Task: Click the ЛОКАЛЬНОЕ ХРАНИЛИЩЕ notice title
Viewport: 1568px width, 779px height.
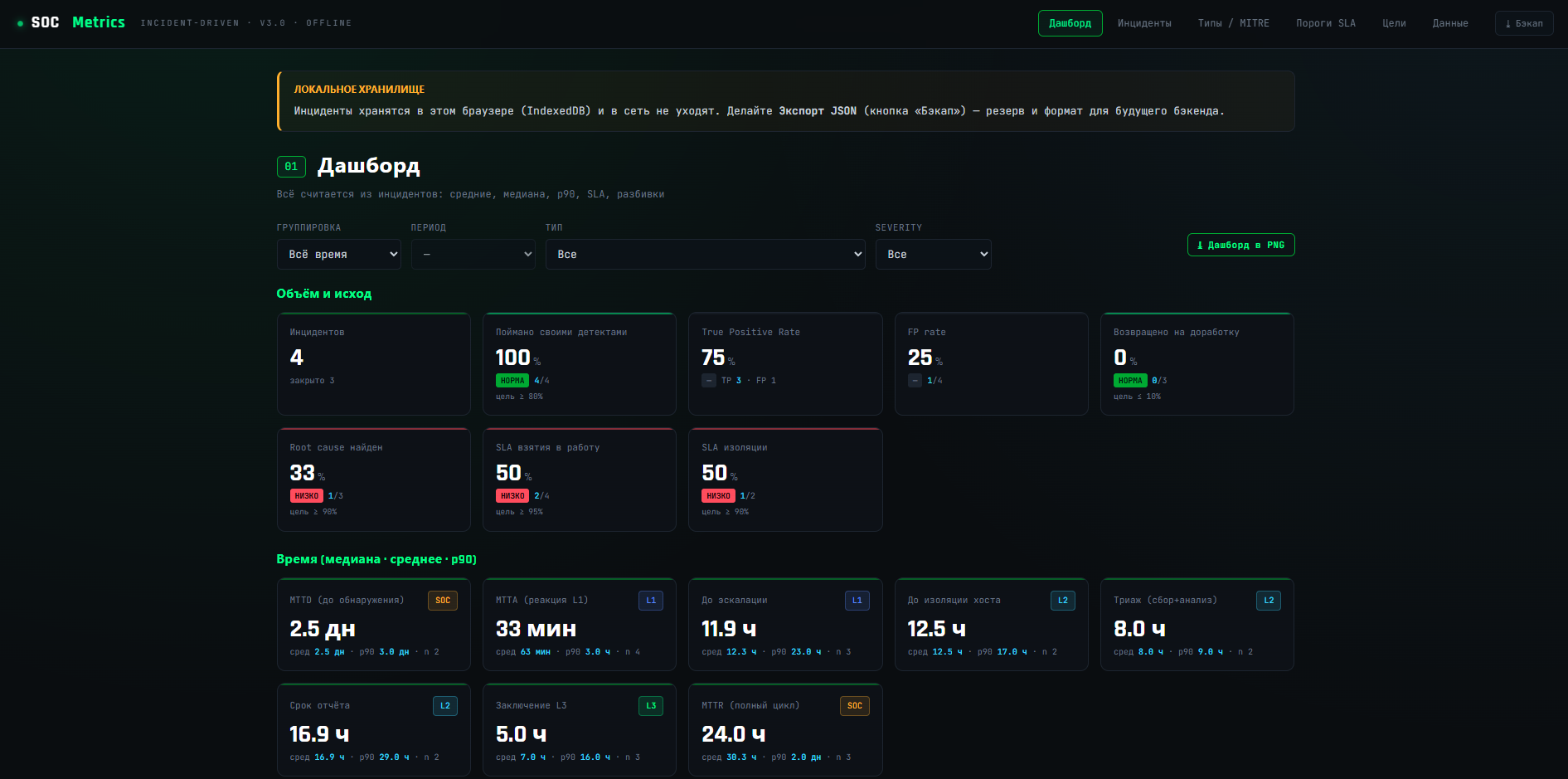Action: [359, 89]
